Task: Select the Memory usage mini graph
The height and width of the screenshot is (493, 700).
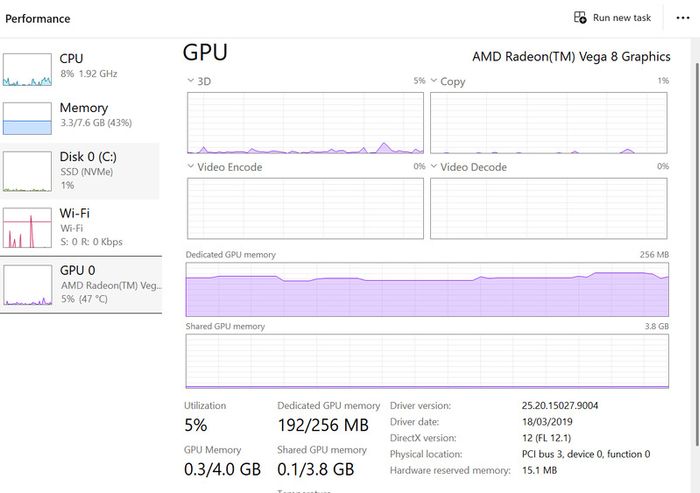Action: (27, 118)
